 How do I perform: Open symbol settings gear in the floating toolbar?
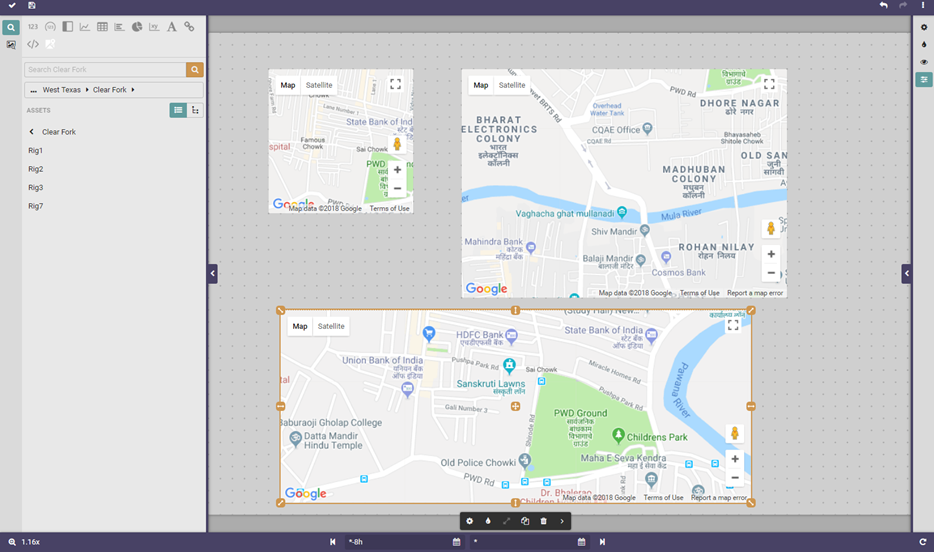tap(469, 521)
